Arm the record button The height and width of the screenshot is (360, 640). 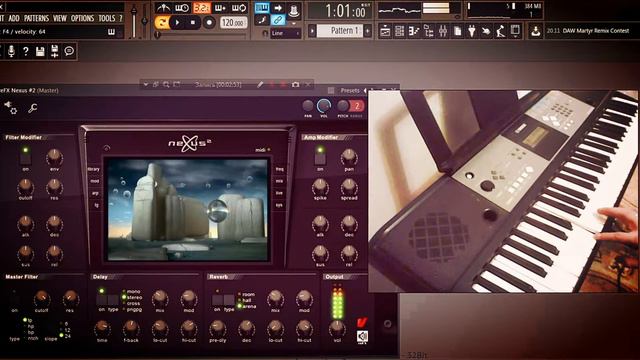209,22
